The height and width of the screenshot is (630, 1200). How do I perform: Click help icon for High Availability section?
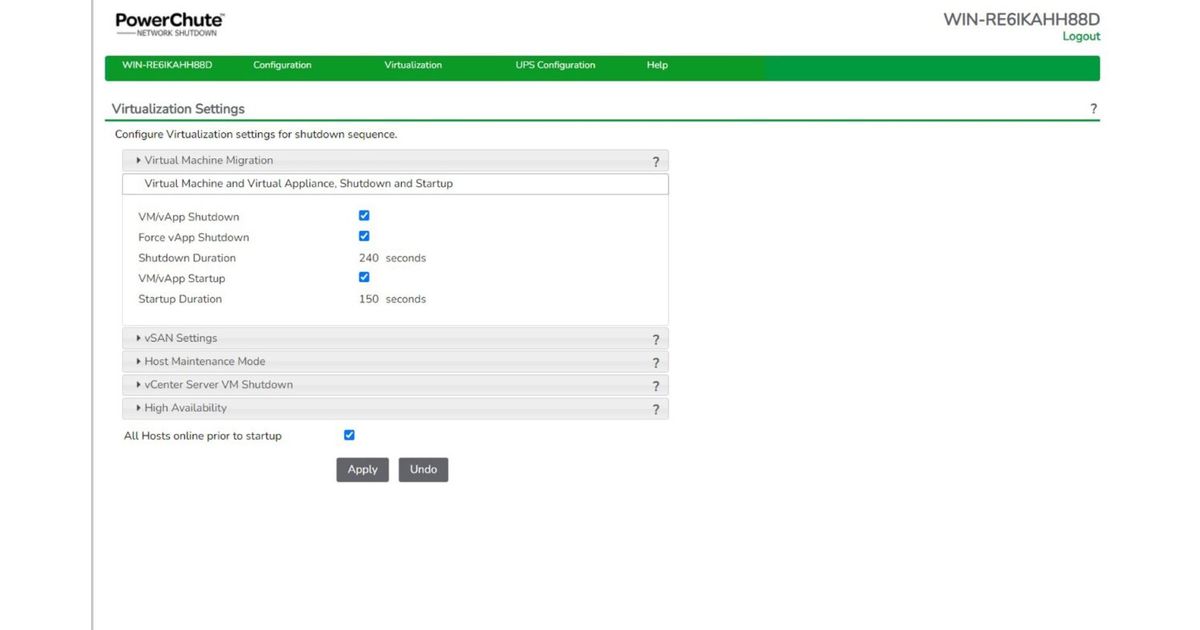coord(656,409)
